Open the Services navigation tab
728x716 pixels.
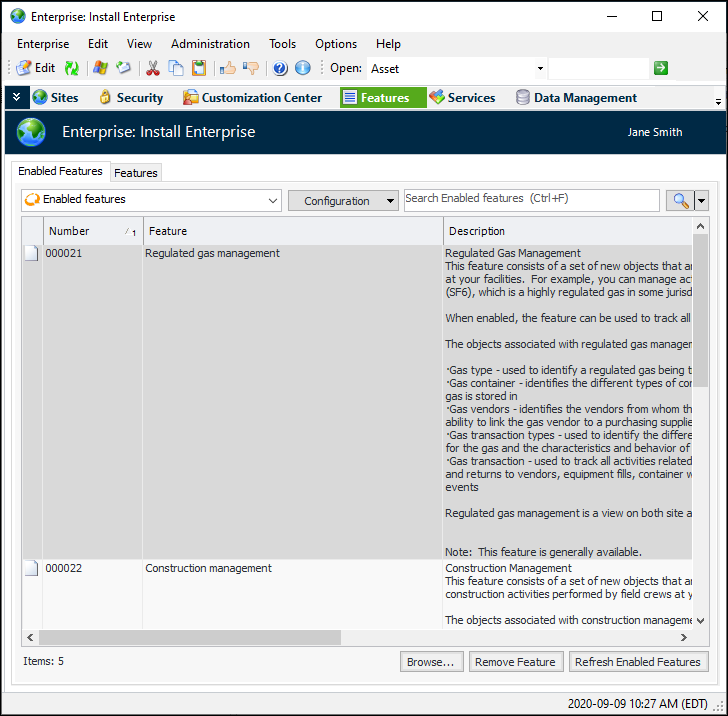point(462,98)
